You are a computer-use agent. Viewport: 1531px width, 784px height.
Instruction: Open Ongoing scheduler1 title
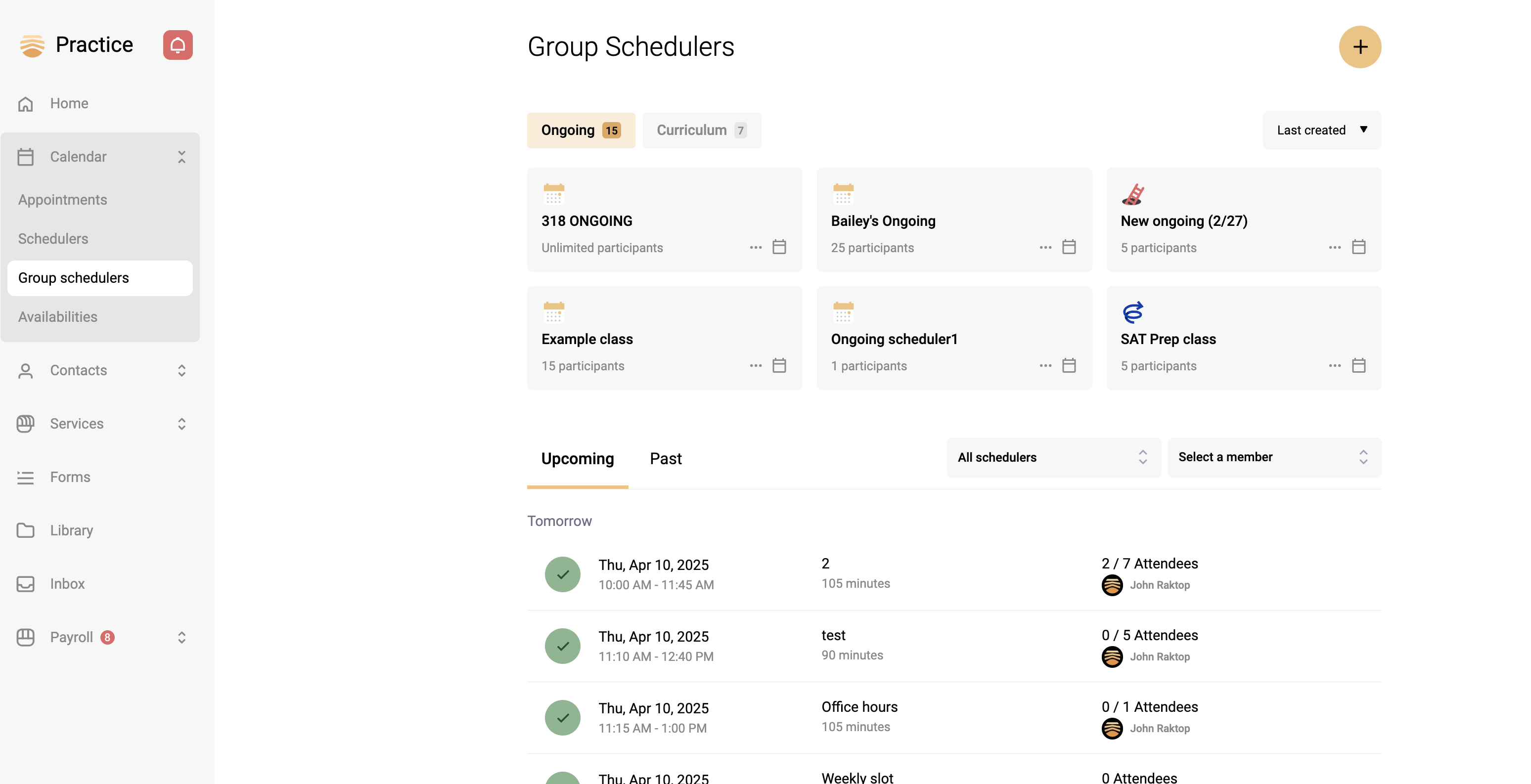(x=894, y=339)
